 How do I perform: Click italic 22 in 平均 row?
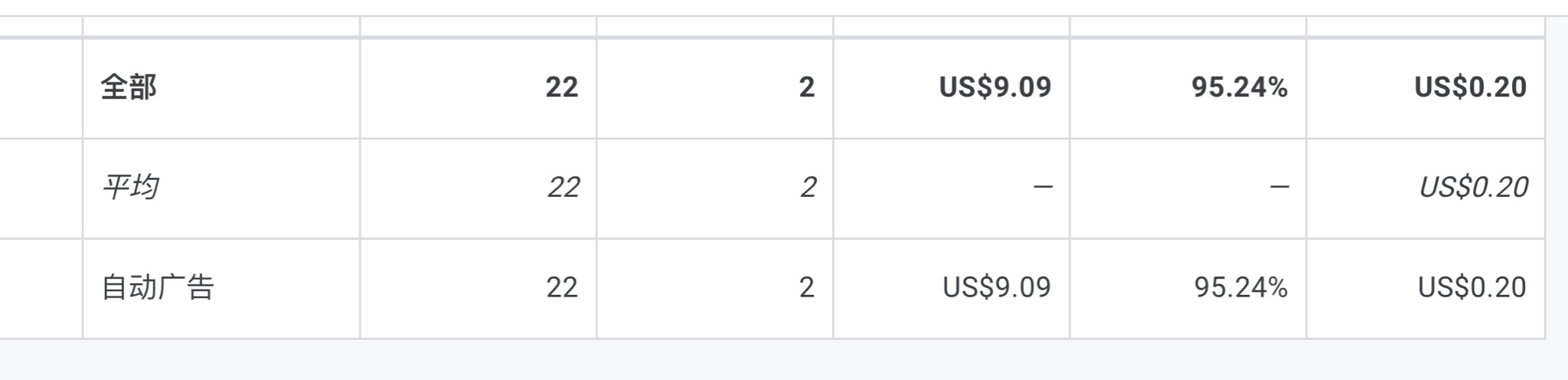pos(563,188)
